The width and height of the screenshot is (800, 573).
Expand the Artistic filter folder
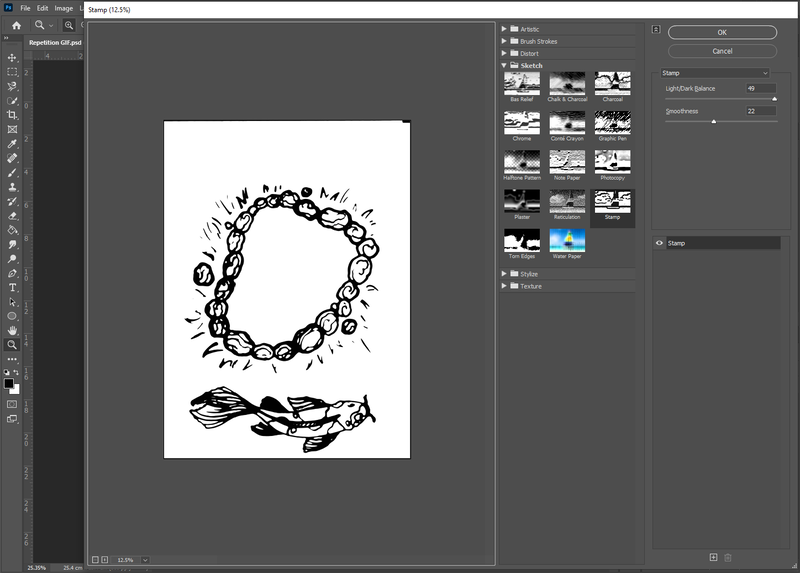click(504, 29)
